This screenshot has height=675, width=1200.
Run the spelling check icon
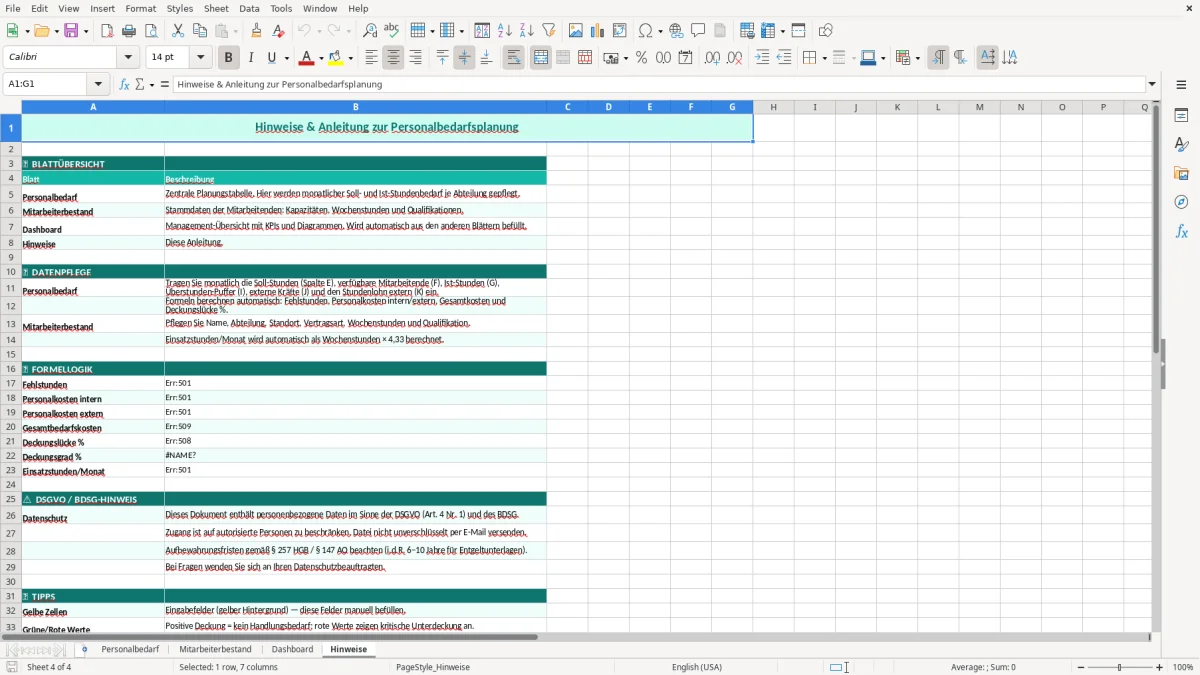(x=392, y=31)
